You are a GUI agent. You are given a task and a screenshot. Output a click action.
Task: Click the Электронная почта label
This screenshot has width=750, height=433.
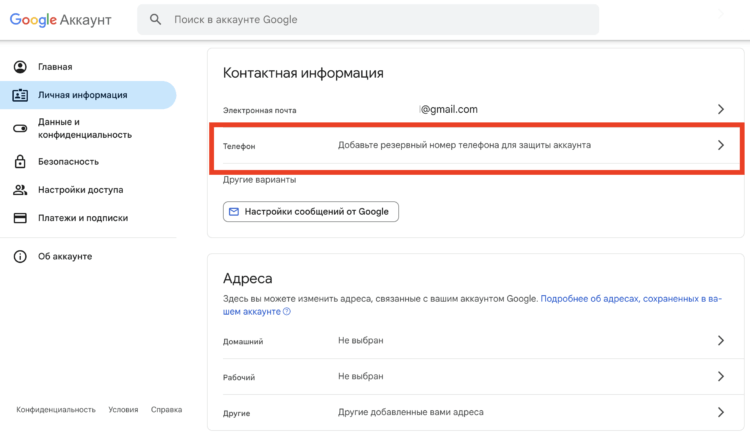point(260,110)
